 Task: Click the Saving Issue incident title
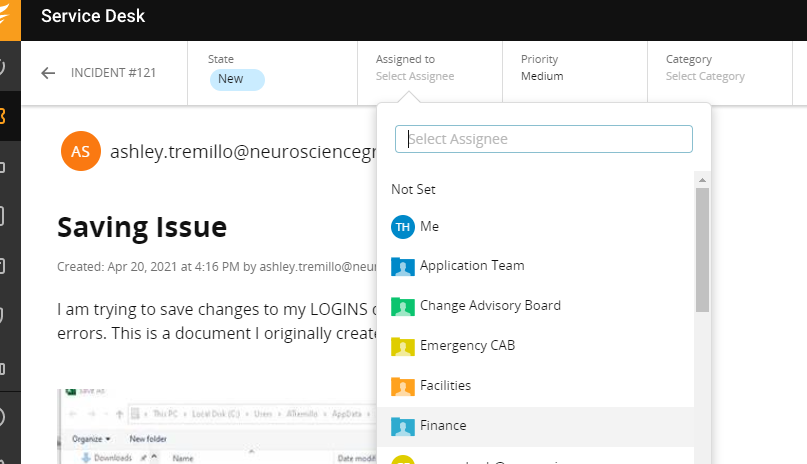pos(142,227)
